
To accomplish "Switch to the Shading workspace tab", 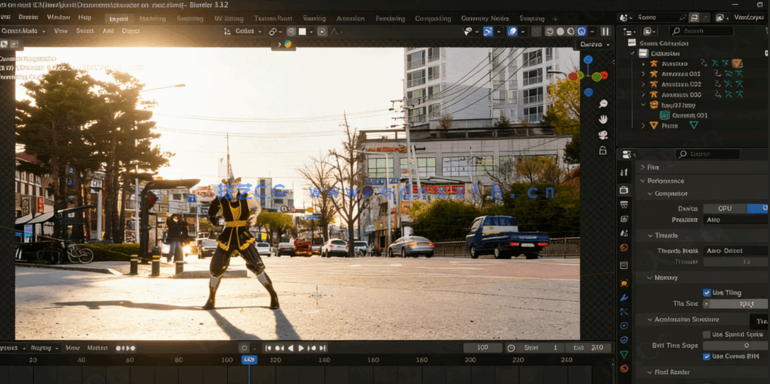I will coord(314,19).
